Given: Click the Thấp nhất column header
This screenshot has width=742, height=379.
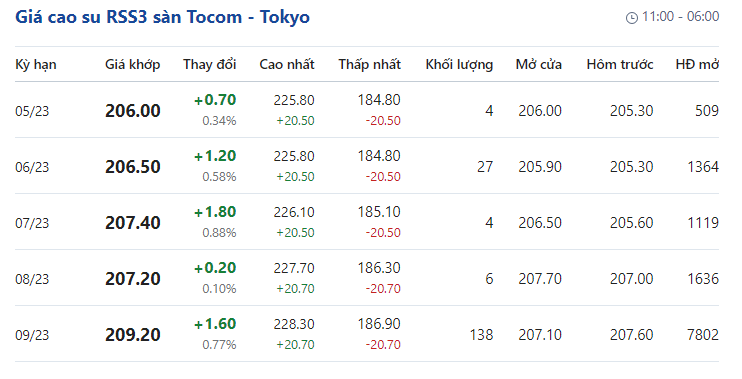Looking at the screenshot, I should pyautogui.click(x=370, y=64).
